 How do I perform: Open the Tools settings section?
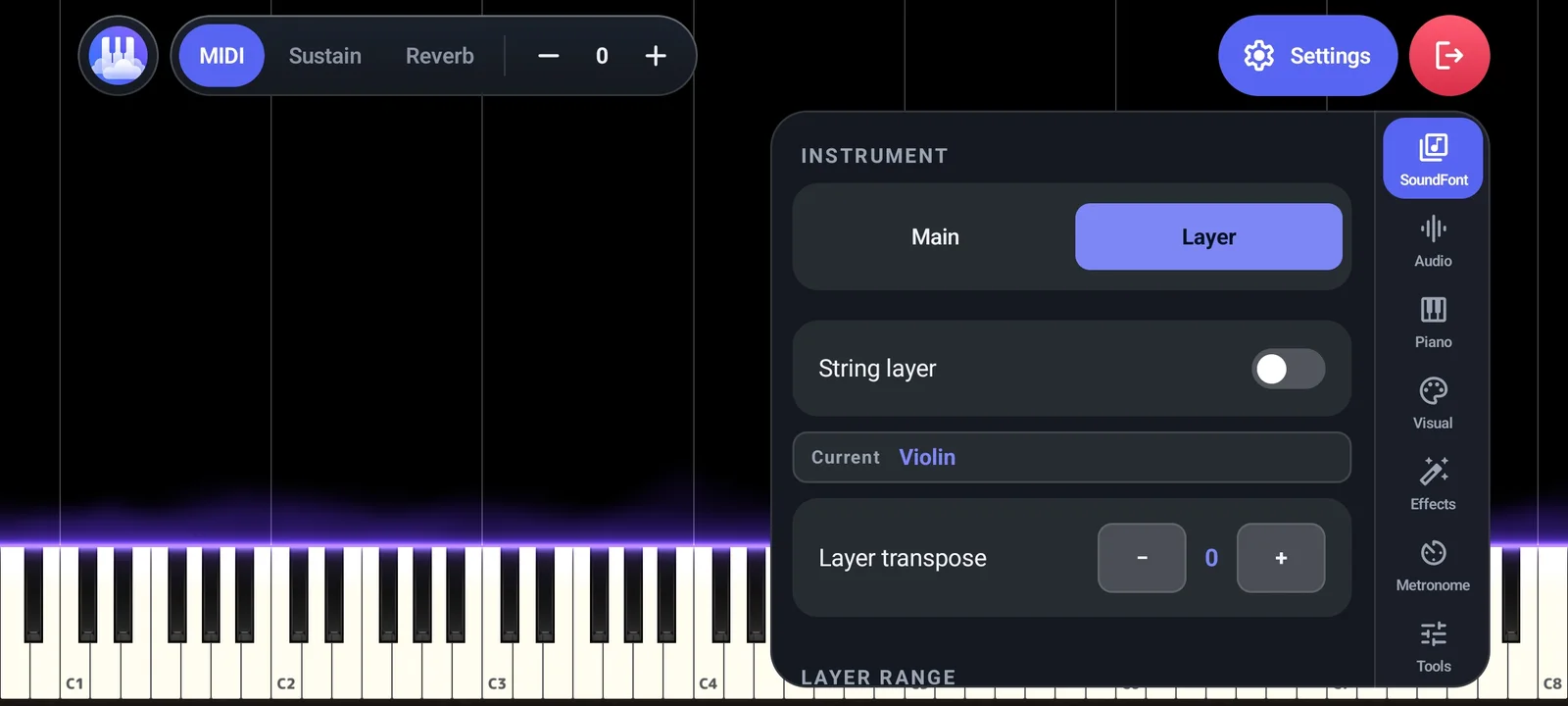[x=1433, y=646]
